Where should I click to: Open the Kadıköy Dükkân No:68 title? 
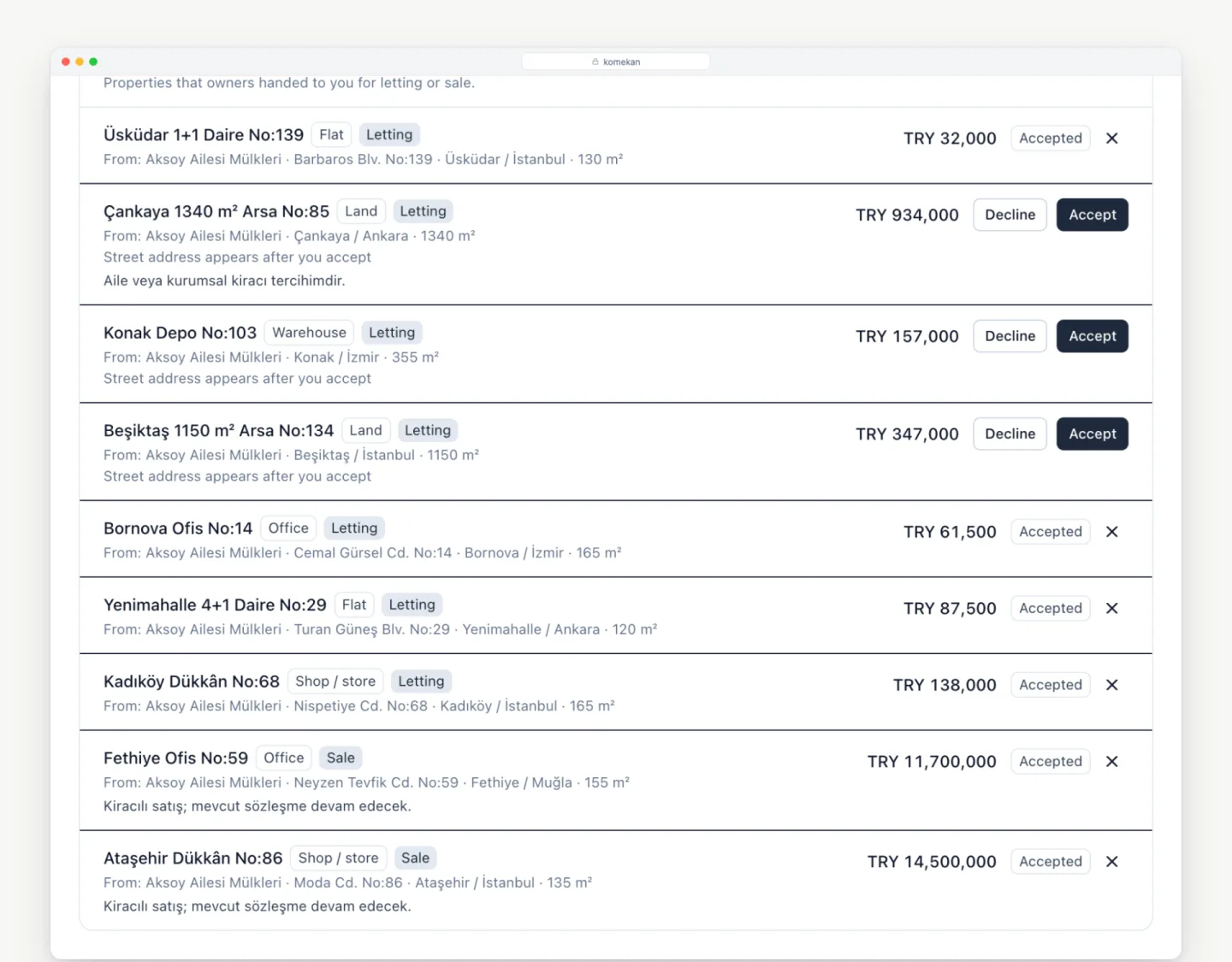coord(192,682)
